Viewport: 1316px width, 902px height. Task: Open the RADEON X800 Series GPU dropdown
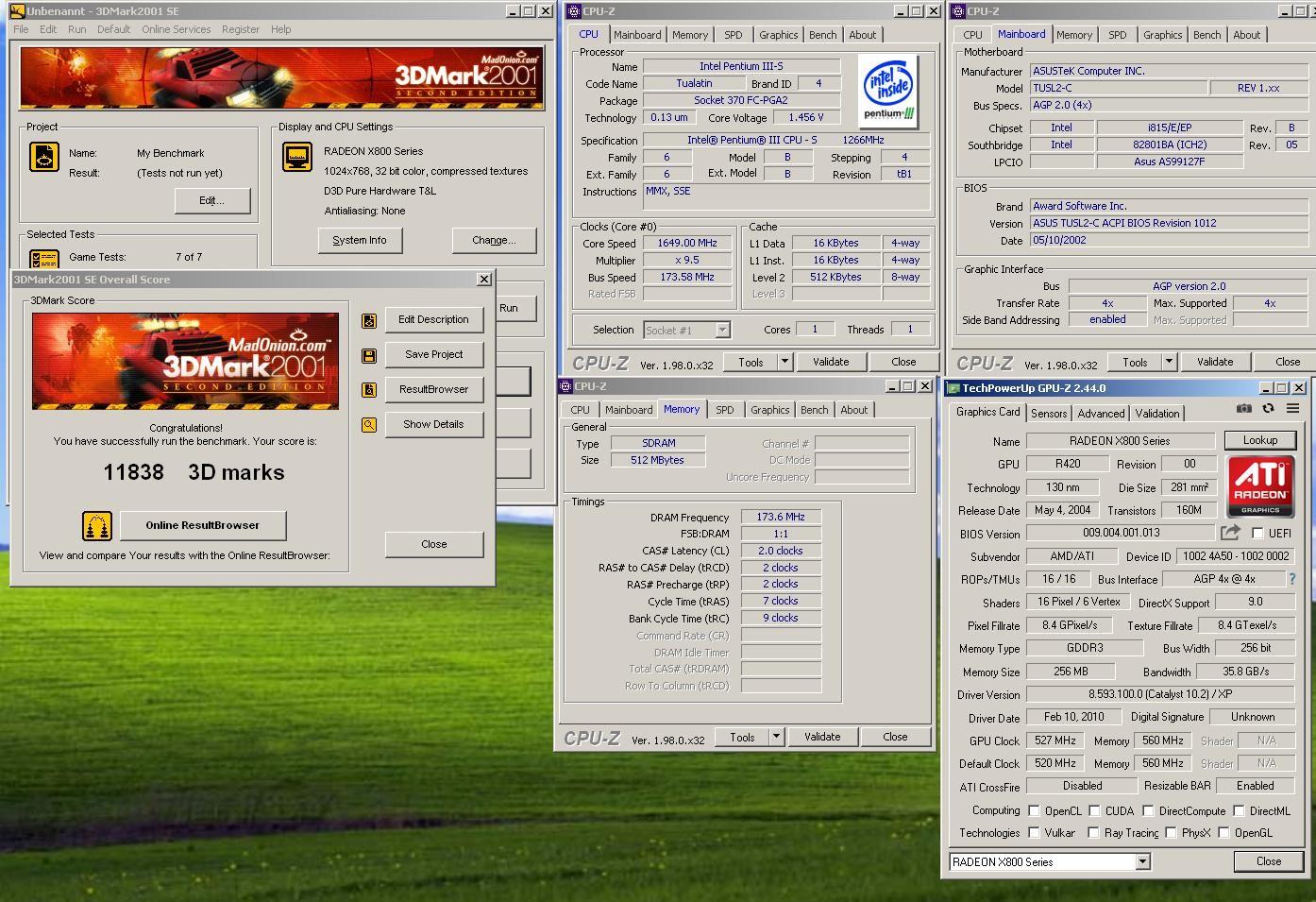point(1142,861)
